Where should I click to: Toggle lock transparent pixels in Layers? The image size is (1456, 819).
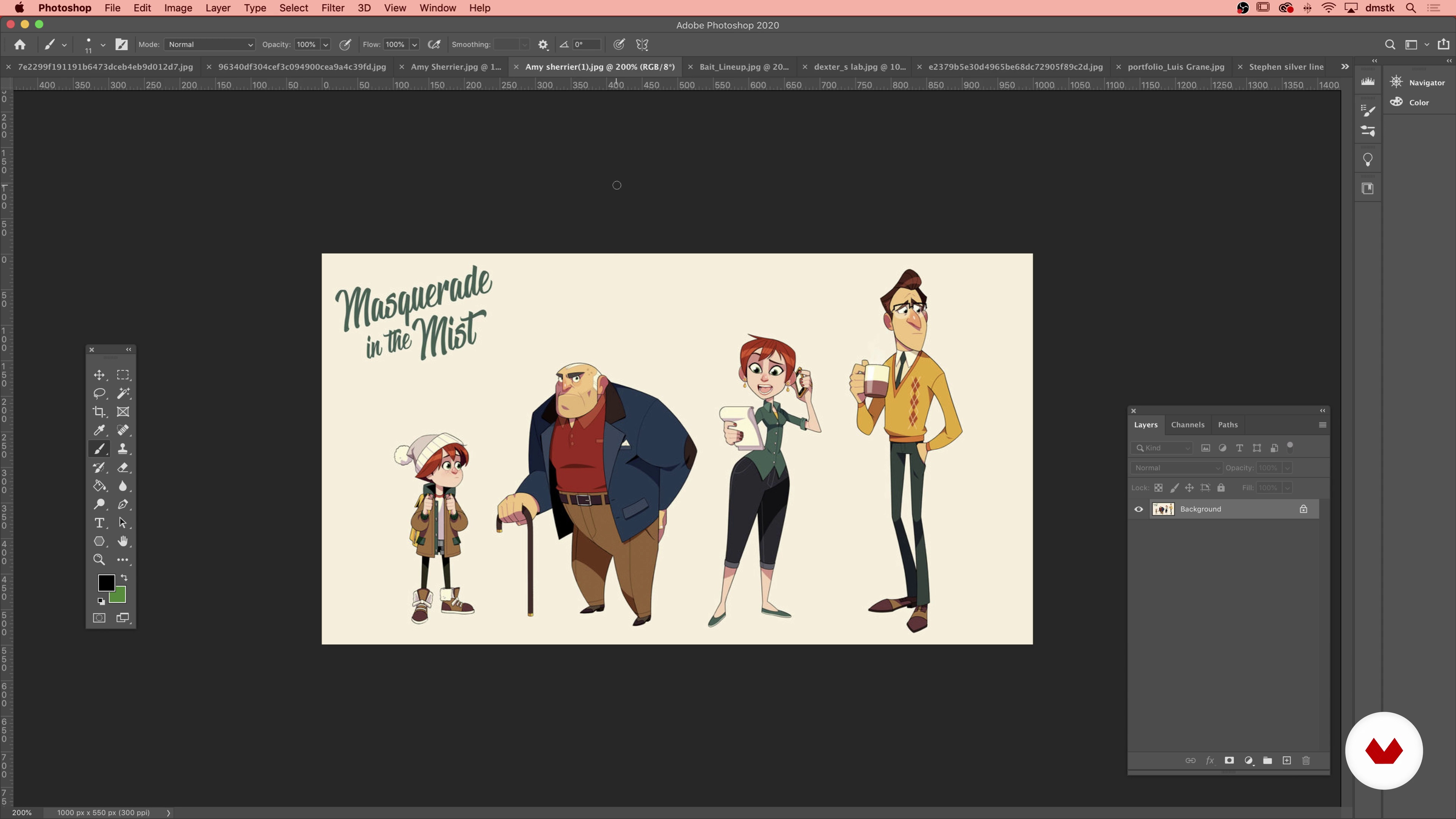coord(1158,488)
